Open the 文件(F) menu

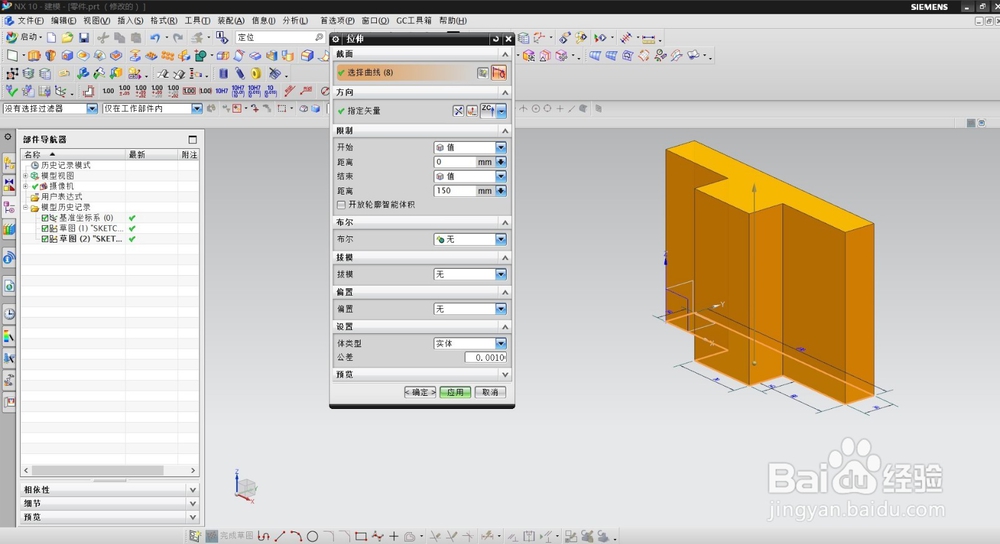(x=31, y=20)
